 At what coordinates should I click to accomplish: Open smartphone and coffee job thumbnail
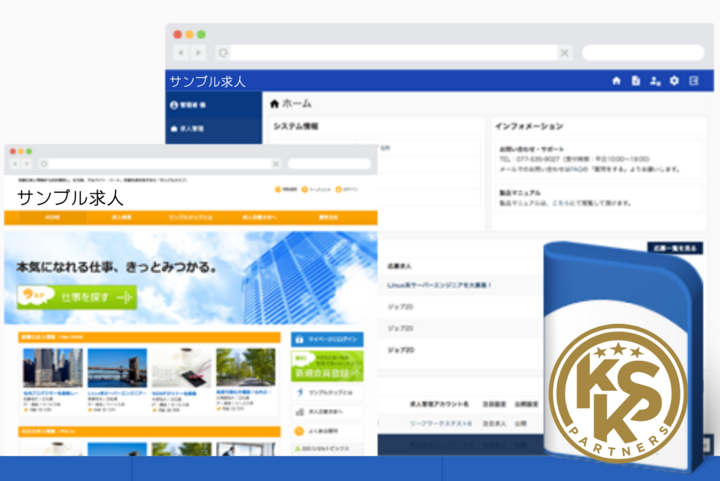click(181, 368)
